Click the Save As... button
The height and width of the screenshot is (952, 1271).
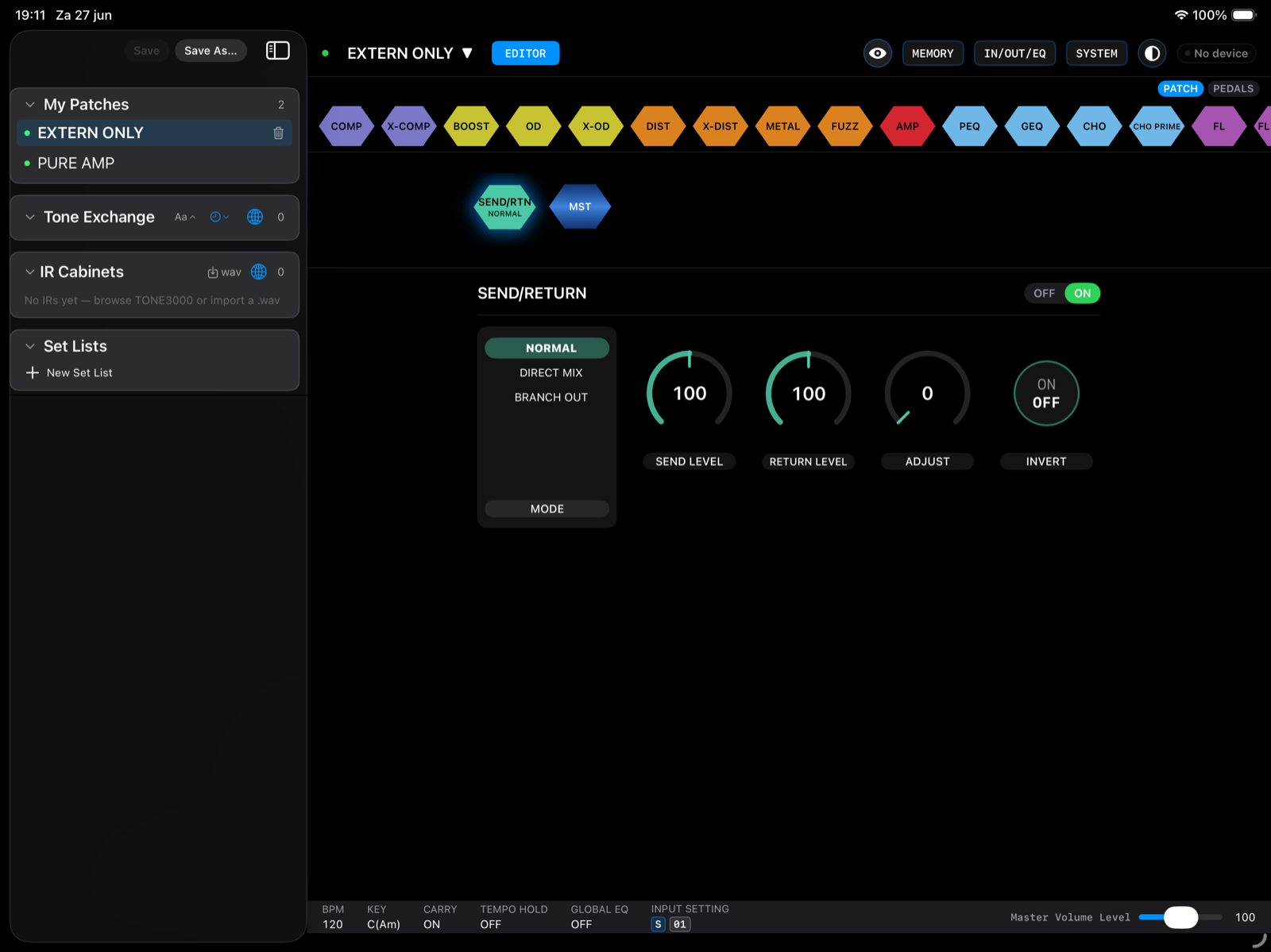click(x=211, y=51)
